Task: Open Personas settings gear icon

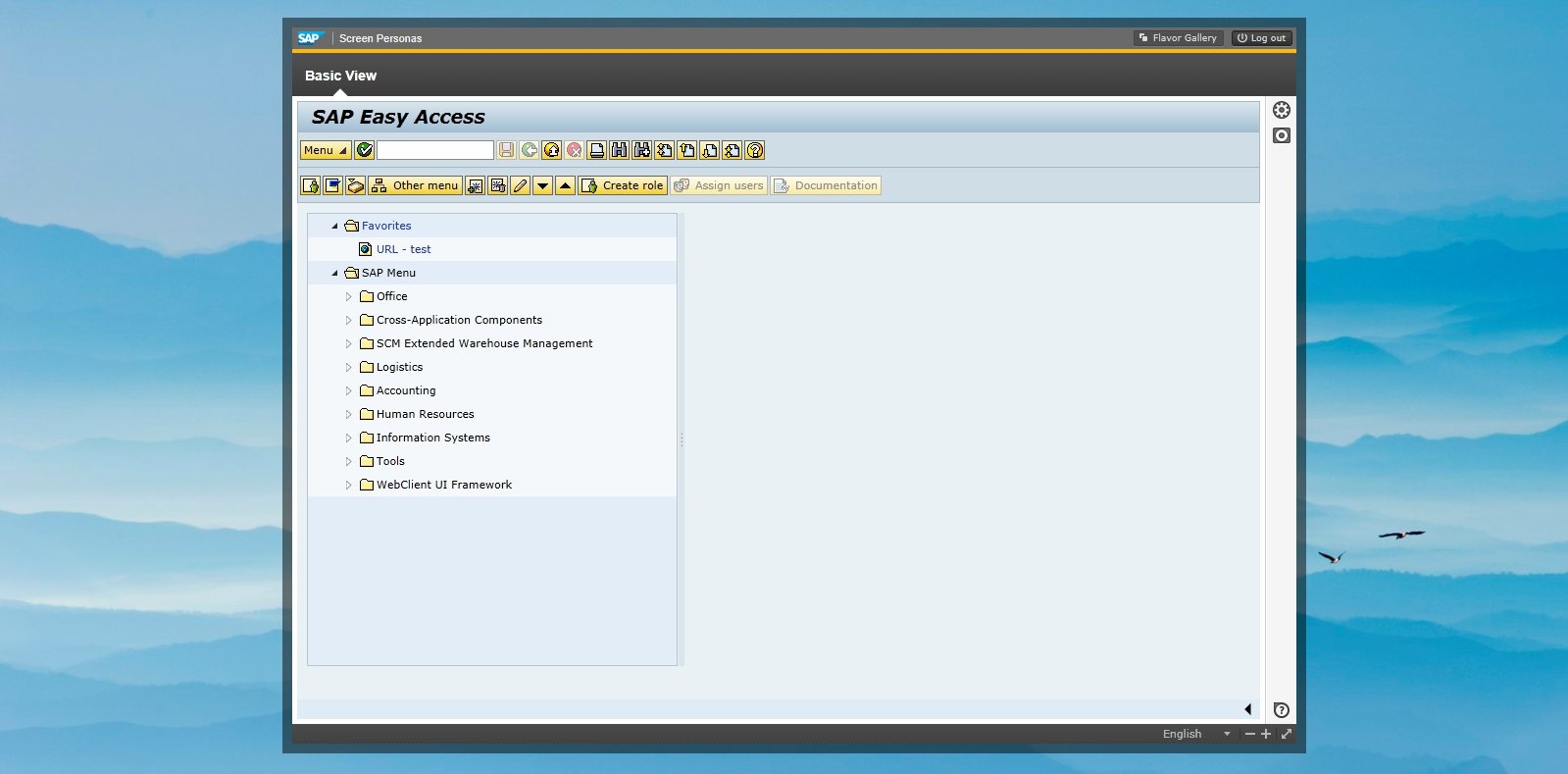Action: coord(1282,110)
